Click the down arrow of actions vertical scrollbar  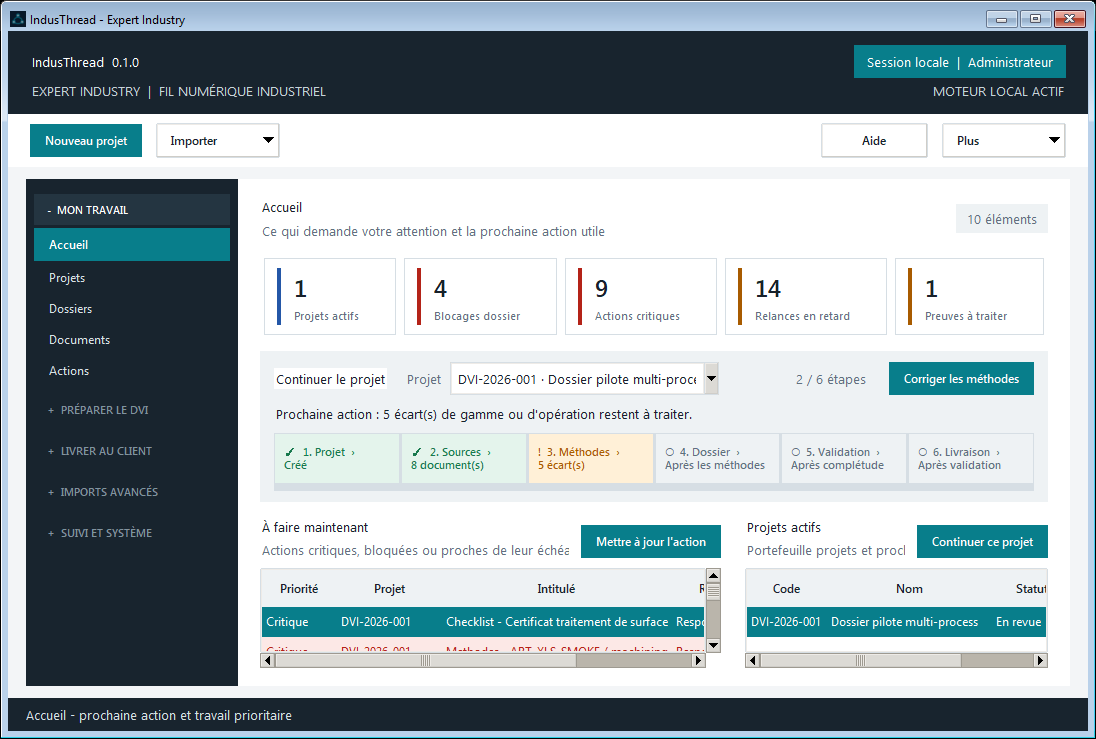[713, 645]
